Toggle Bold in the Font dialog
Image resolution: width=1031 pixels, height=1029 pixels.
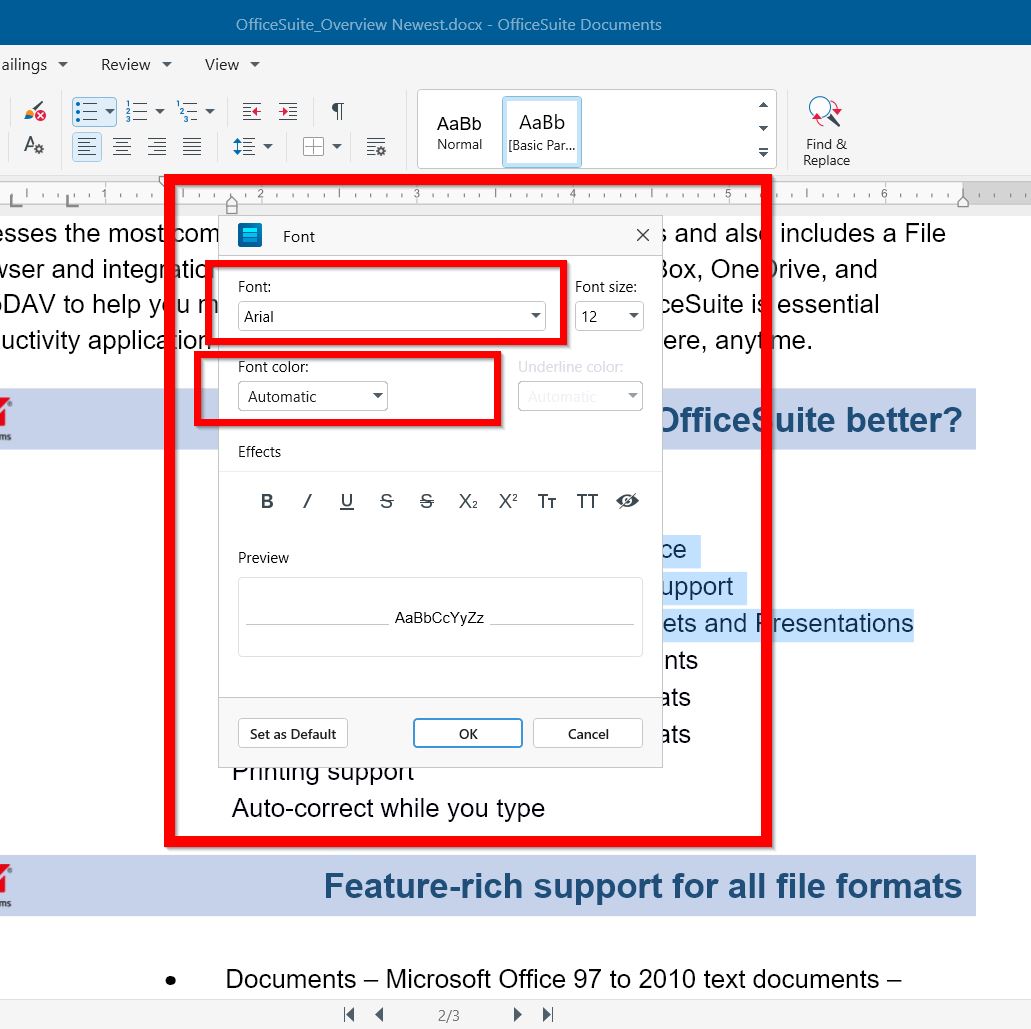click(267, 501)
